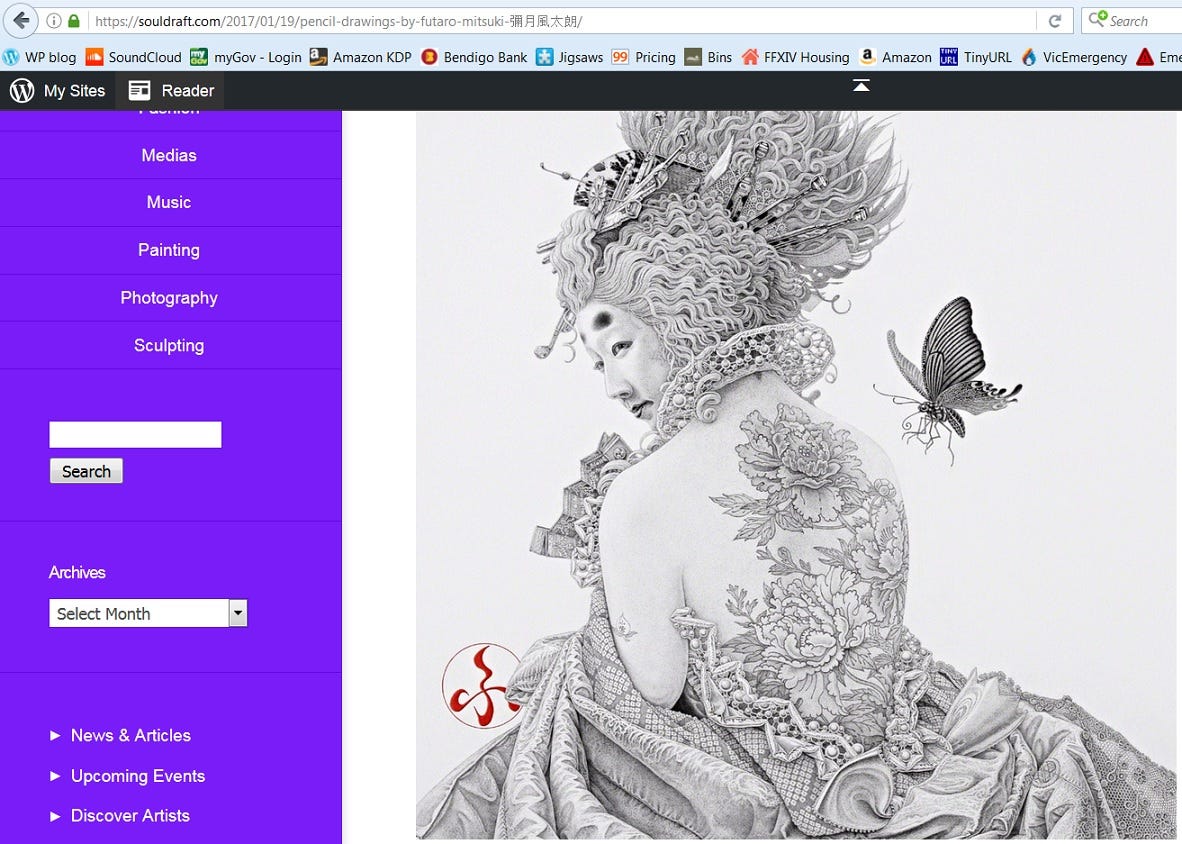The height and width of the screenshot is (844, 1182).
Task: Open site information icon in address bar
Action: pyautogui.click(x=54, y=21)
